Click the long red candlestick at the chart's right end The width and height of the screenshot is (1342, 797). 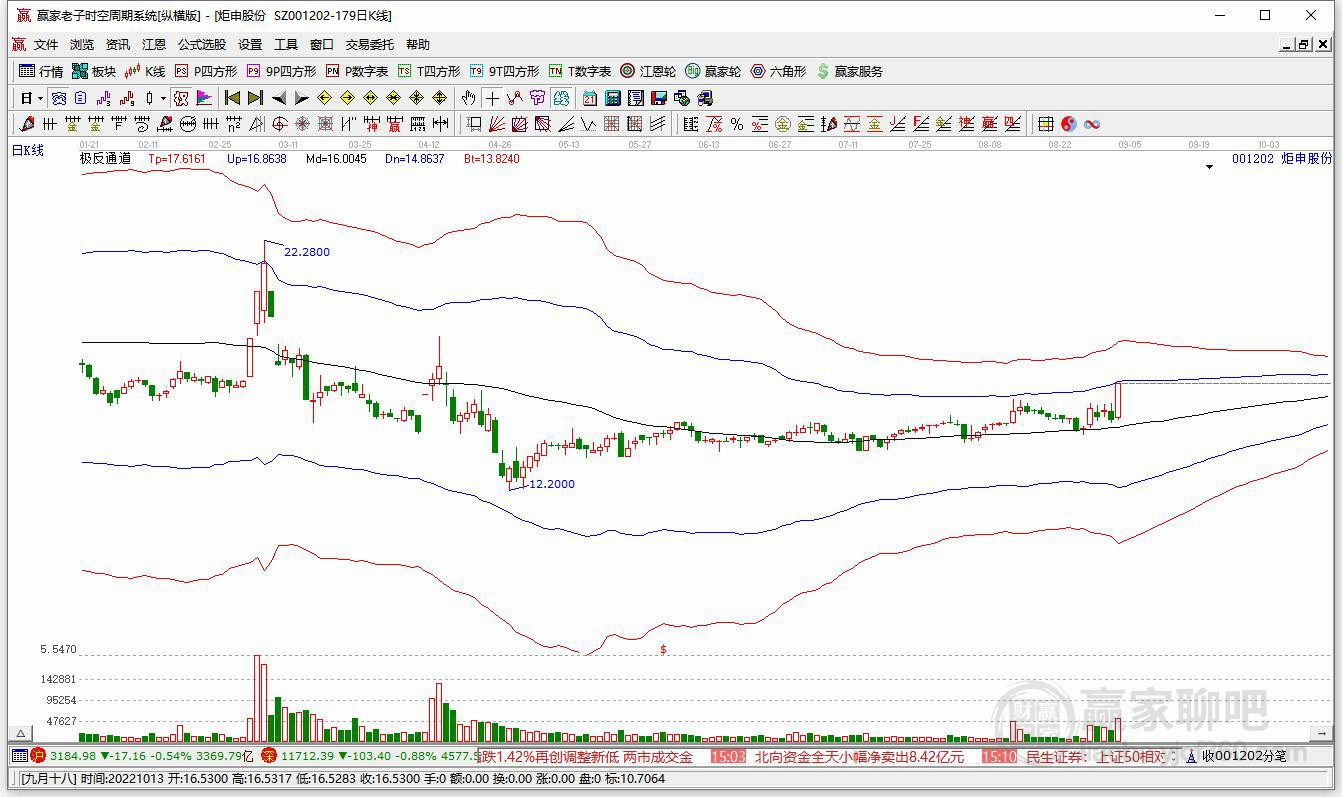1118,400
